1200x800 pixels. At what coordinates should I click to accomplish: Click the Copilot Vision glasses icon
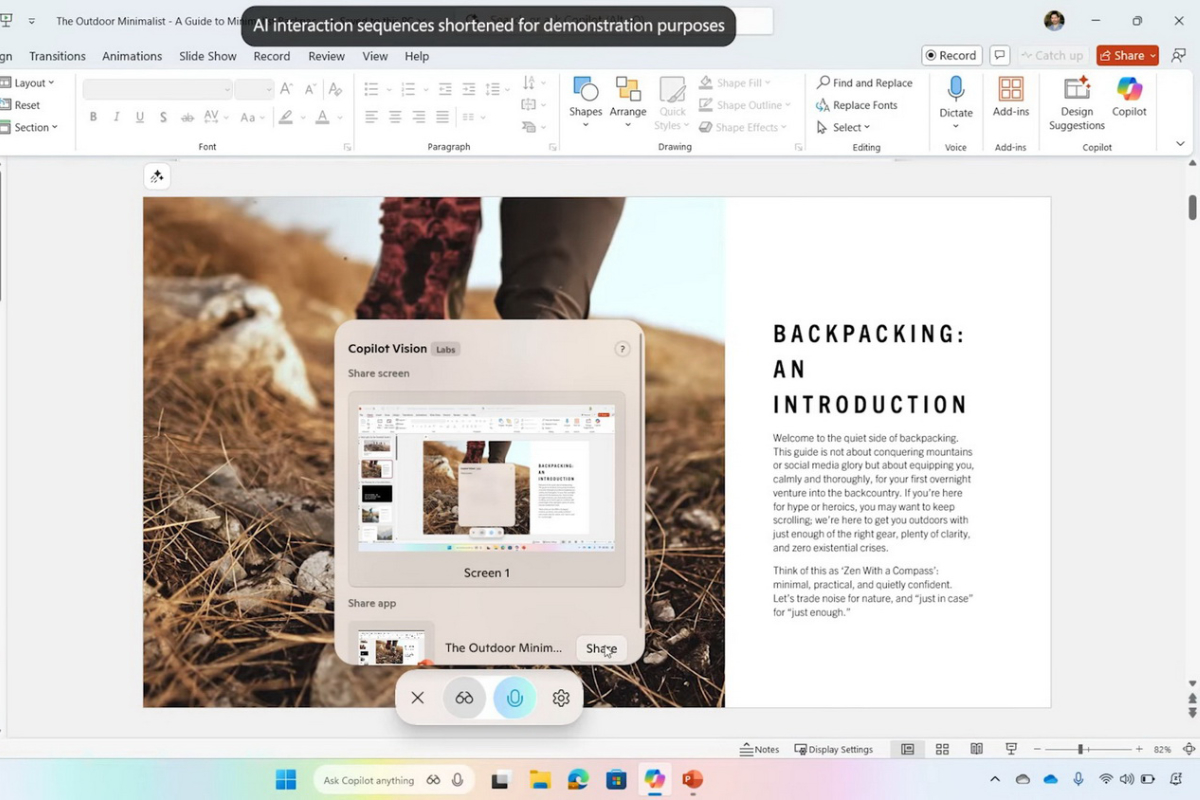[464, 698]
